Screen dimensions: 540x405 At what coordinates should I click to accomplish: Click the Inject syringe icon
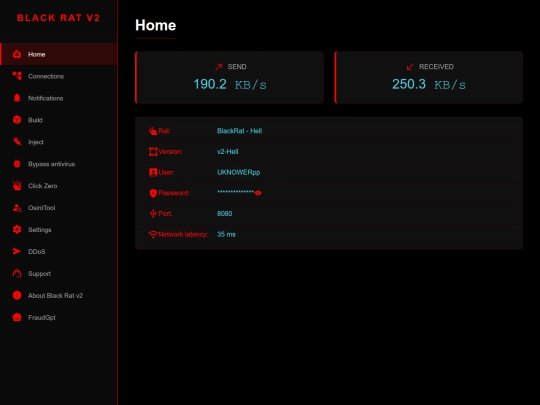(17, 142)
